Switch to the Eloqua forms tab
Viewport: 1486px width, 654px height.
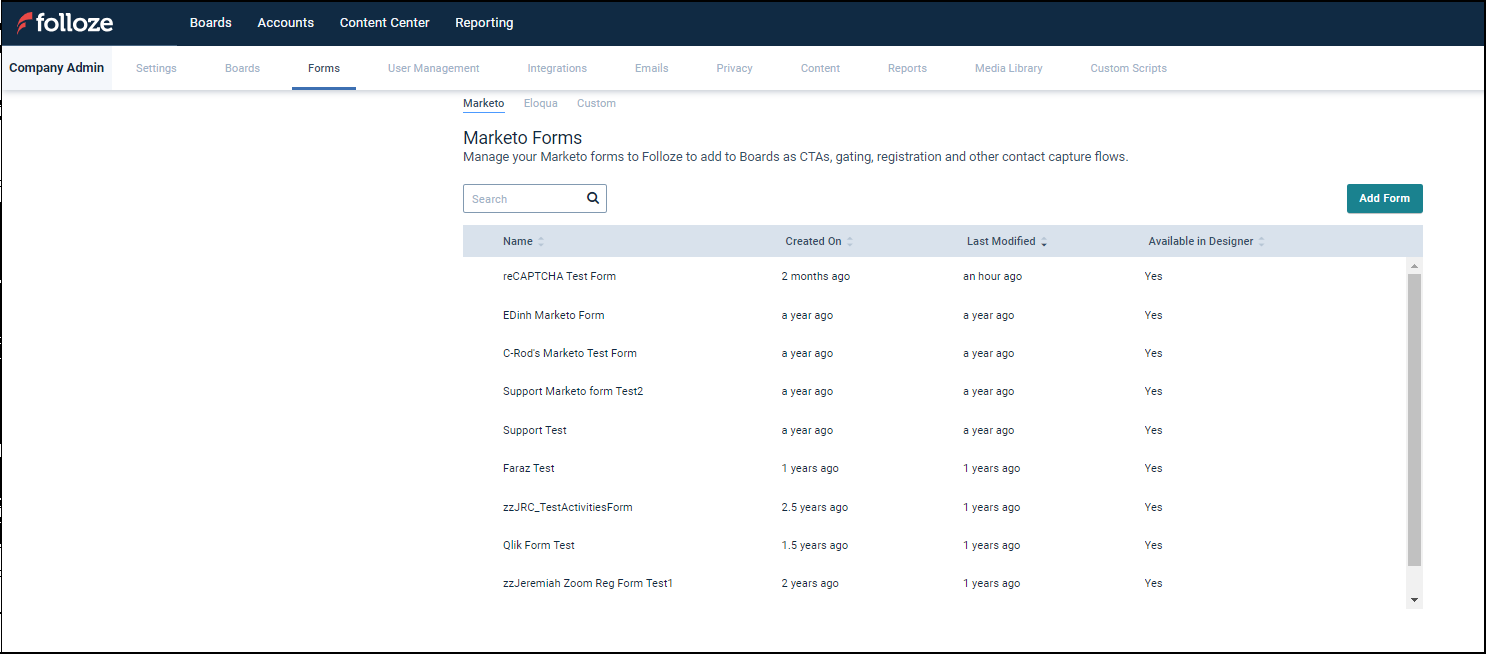tap(540, 103)
